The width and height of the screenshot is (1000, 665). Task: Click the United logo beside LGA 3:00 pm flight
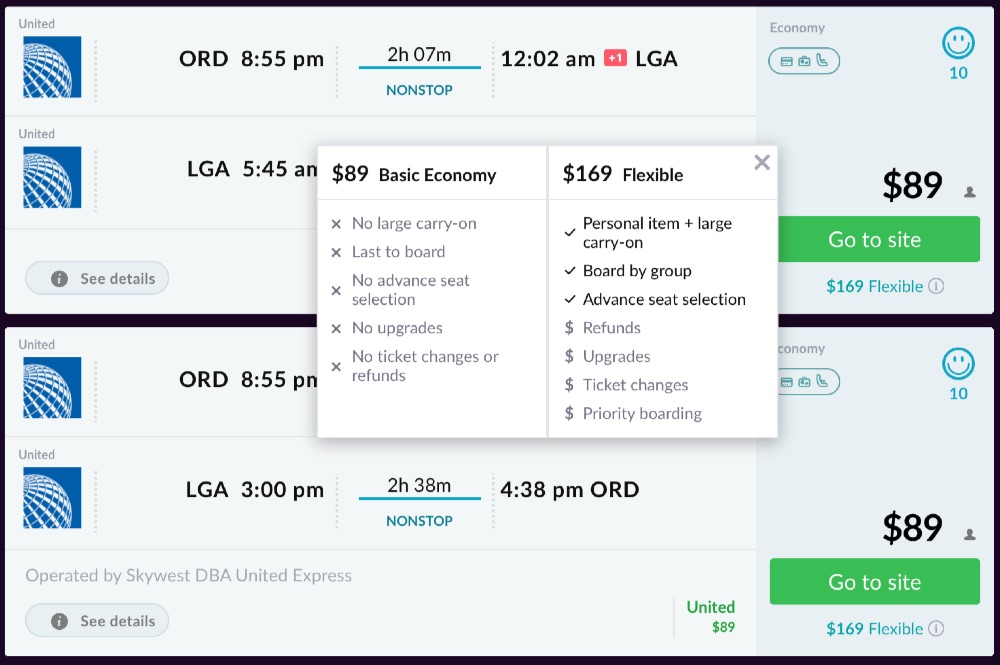(x=52, y=498)
